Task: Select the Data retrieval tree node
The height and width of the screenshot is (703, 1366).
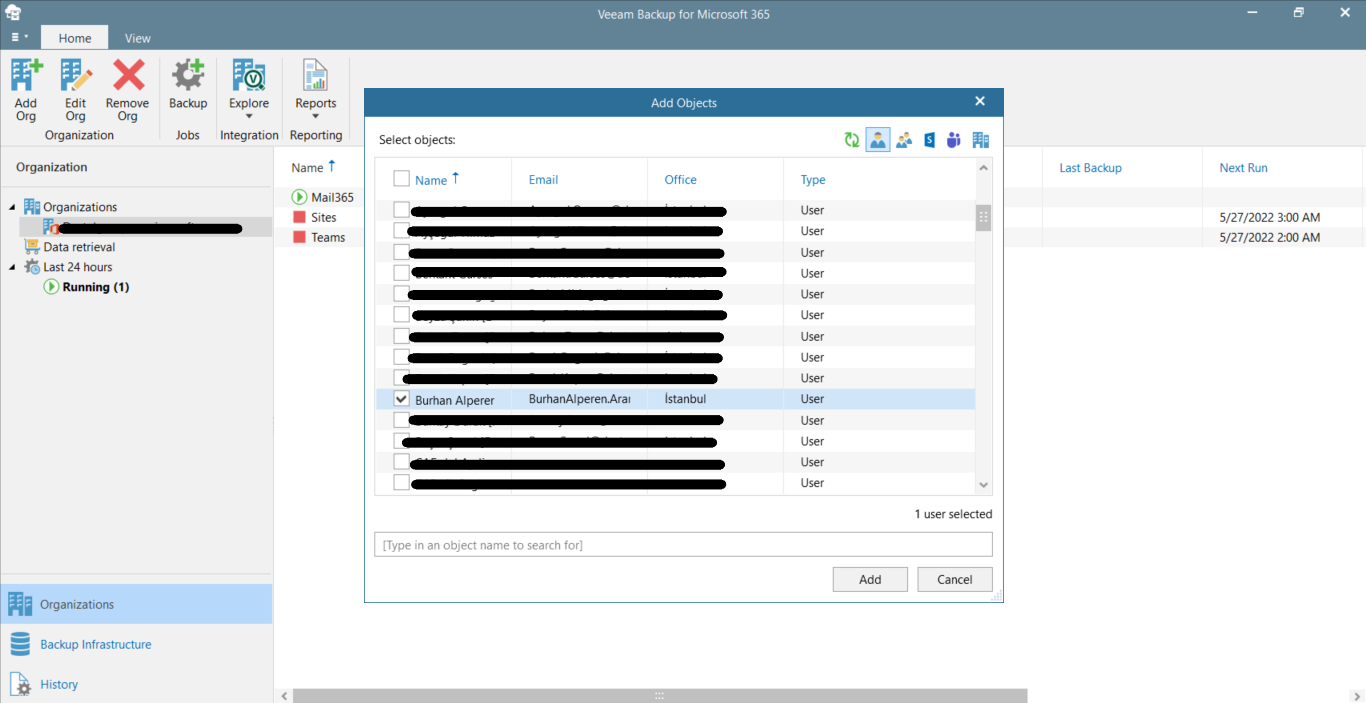Action: (80, 247)
